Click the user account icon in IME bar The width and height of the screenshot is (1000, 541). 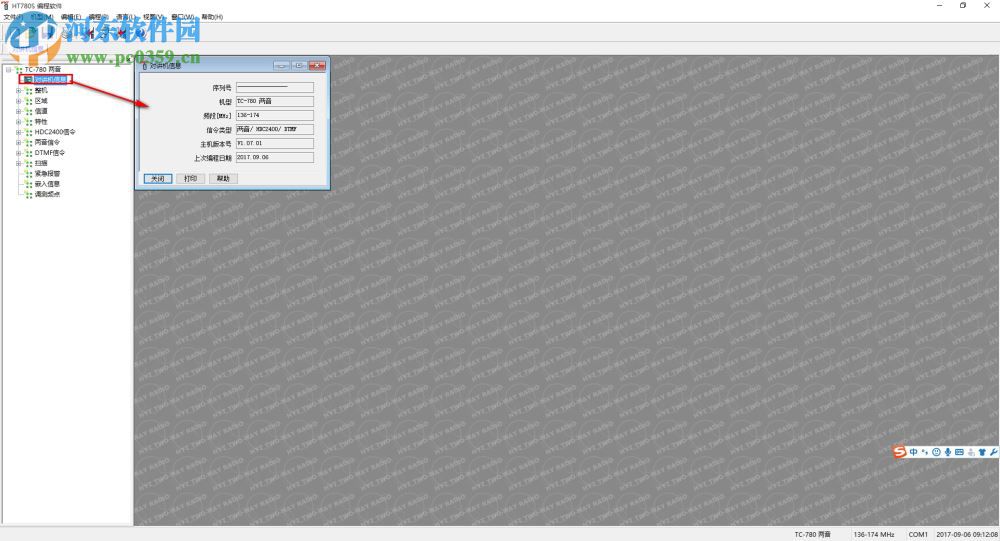(971, 452)
